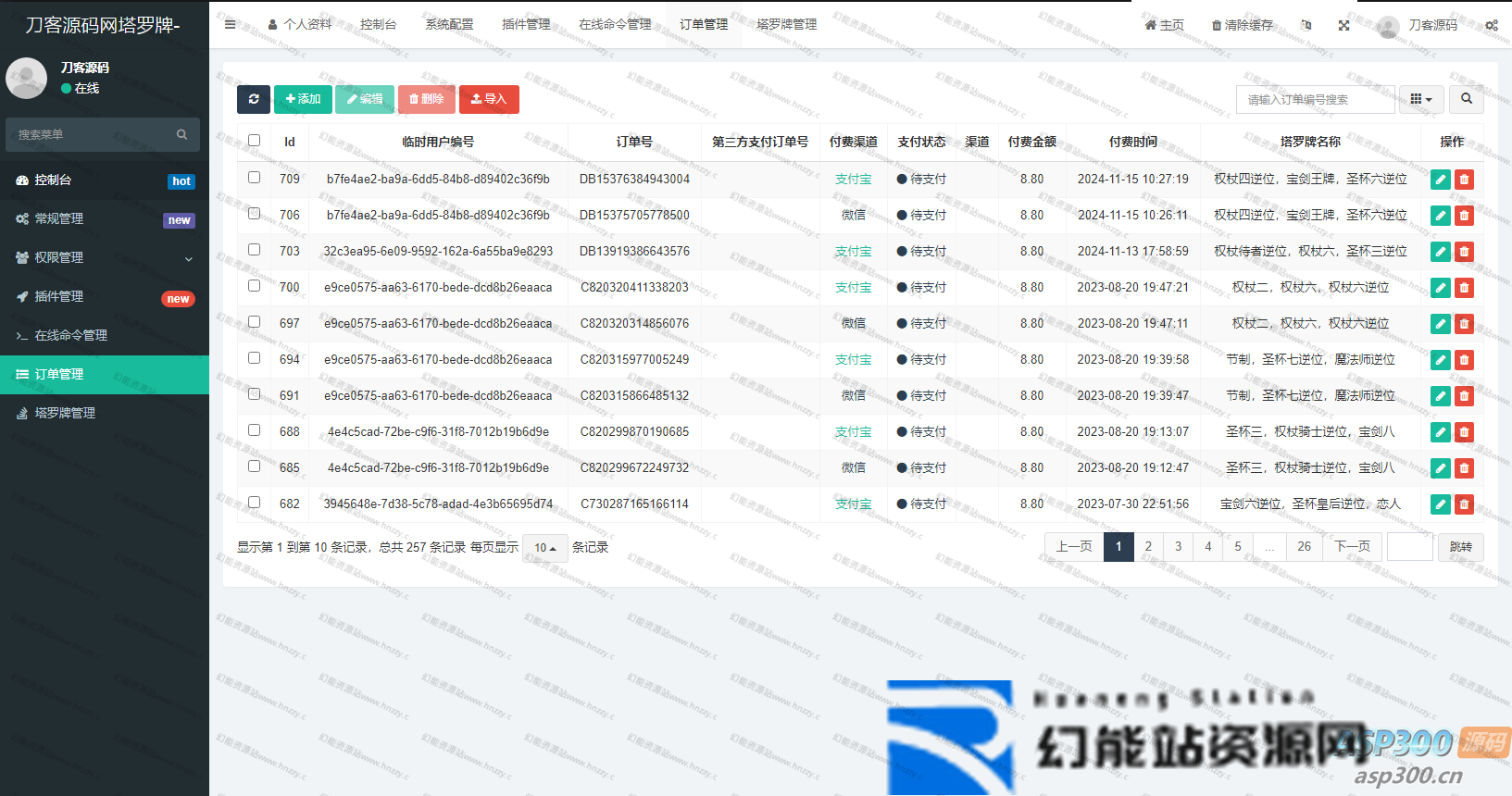Check the select-all checkbox in table header
The image size is (1512, 796).
(254, 141)
